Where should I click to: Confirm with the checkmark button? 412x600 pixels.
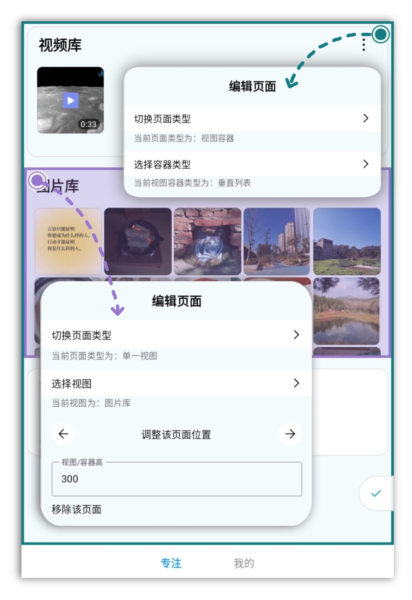point(376,493)
